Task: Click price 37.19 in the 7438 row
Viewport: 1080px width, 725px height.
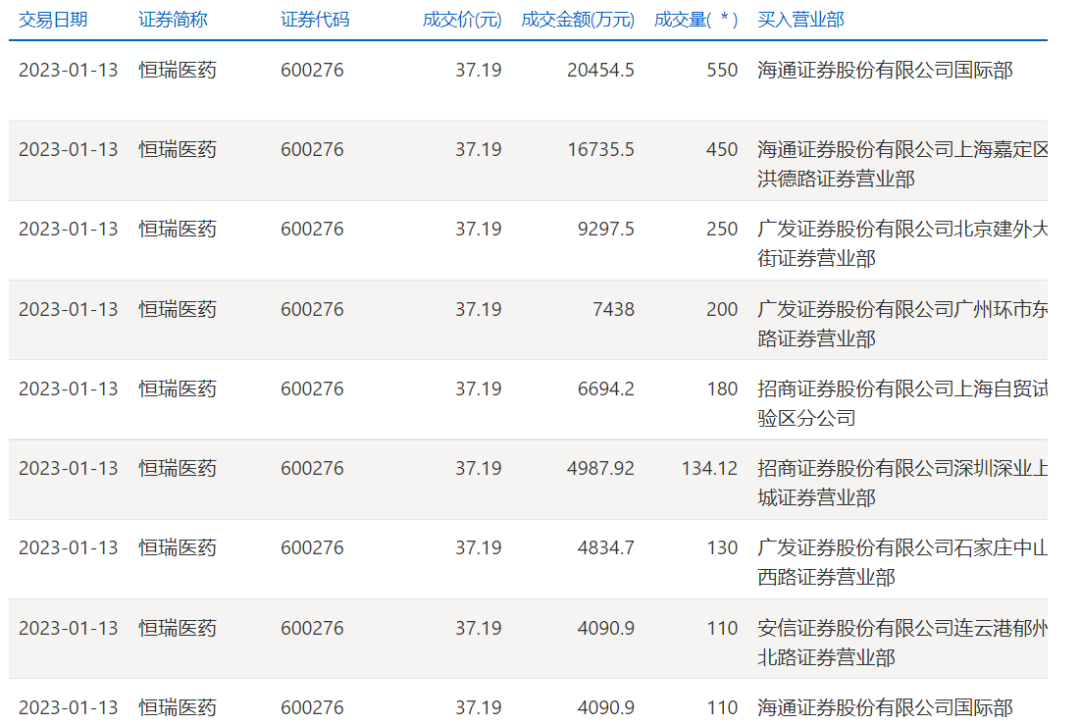Action: coord(479,309)
